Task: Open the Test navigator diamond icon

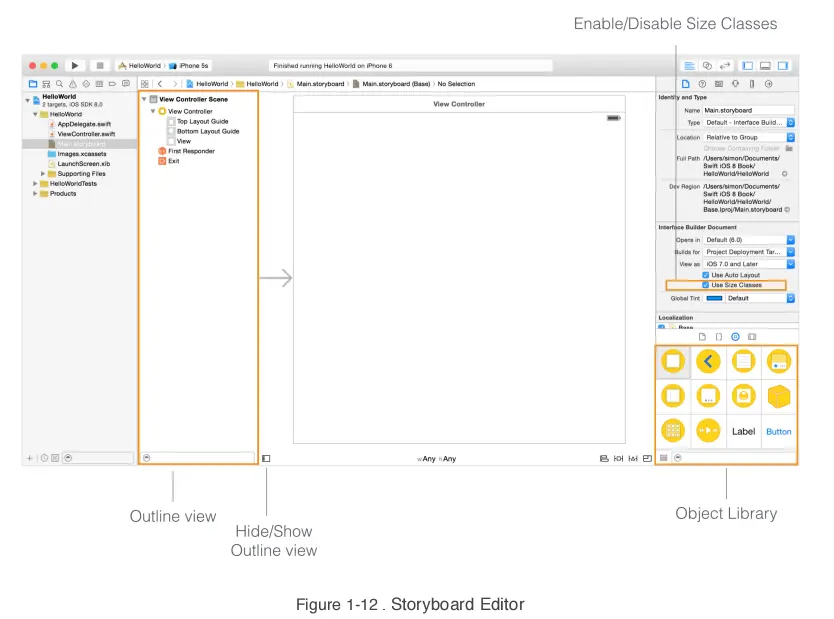Action: (86, 83)
